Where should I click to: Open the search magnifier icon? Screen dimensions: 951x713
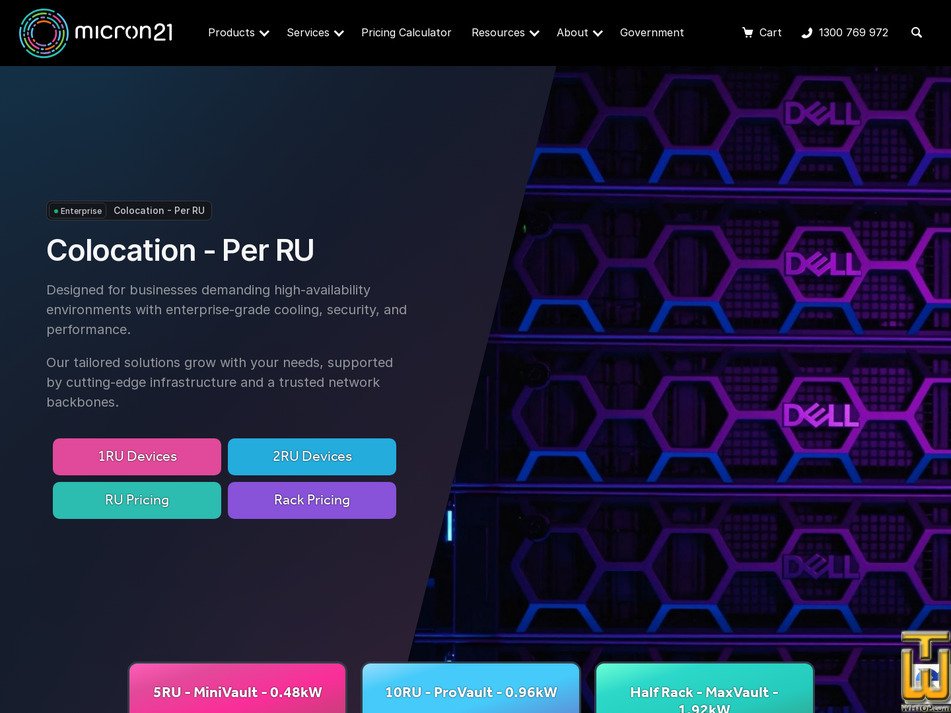[x=916, y=33]
